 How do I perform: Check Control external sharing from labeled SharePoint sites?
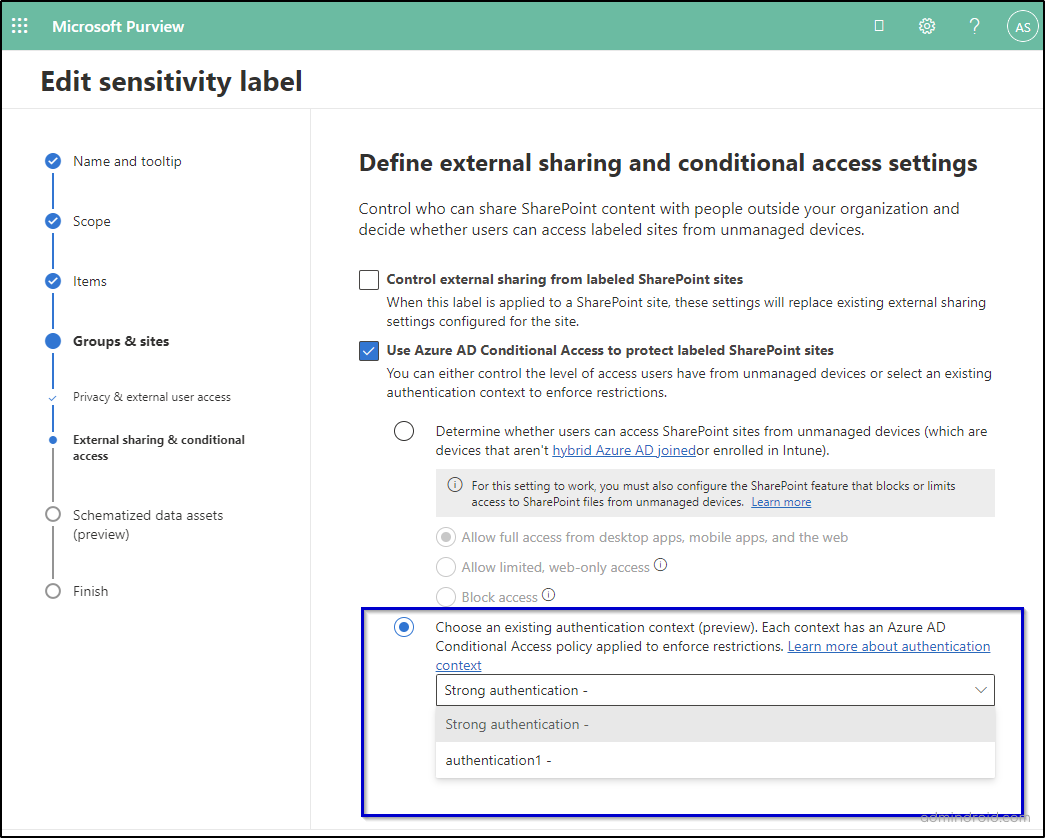(369, 279)
